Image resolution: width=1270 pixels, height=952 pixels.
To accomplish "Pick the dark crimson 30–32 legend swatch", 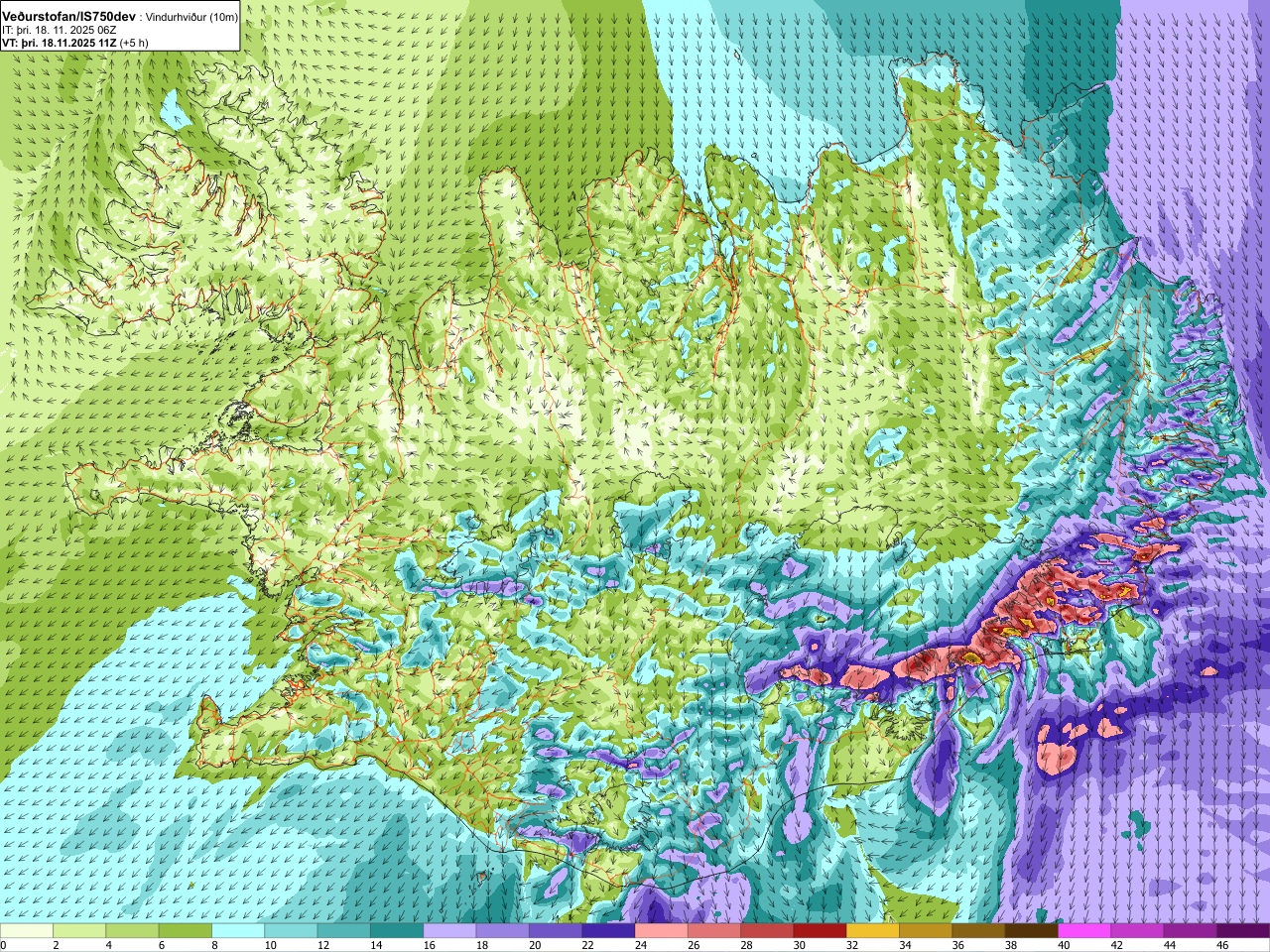I will click(x=821, y=931).
